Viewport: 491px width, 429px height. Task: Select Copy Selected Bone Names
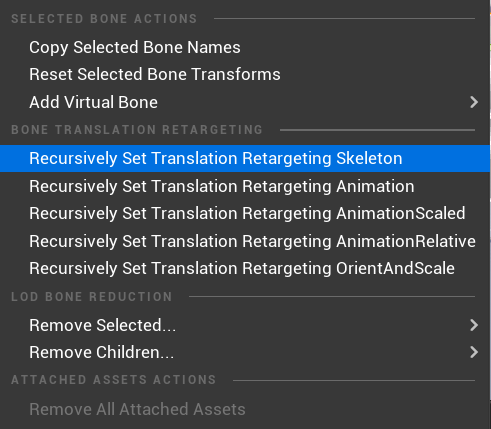pyautogui.click(x=245, y=47)
